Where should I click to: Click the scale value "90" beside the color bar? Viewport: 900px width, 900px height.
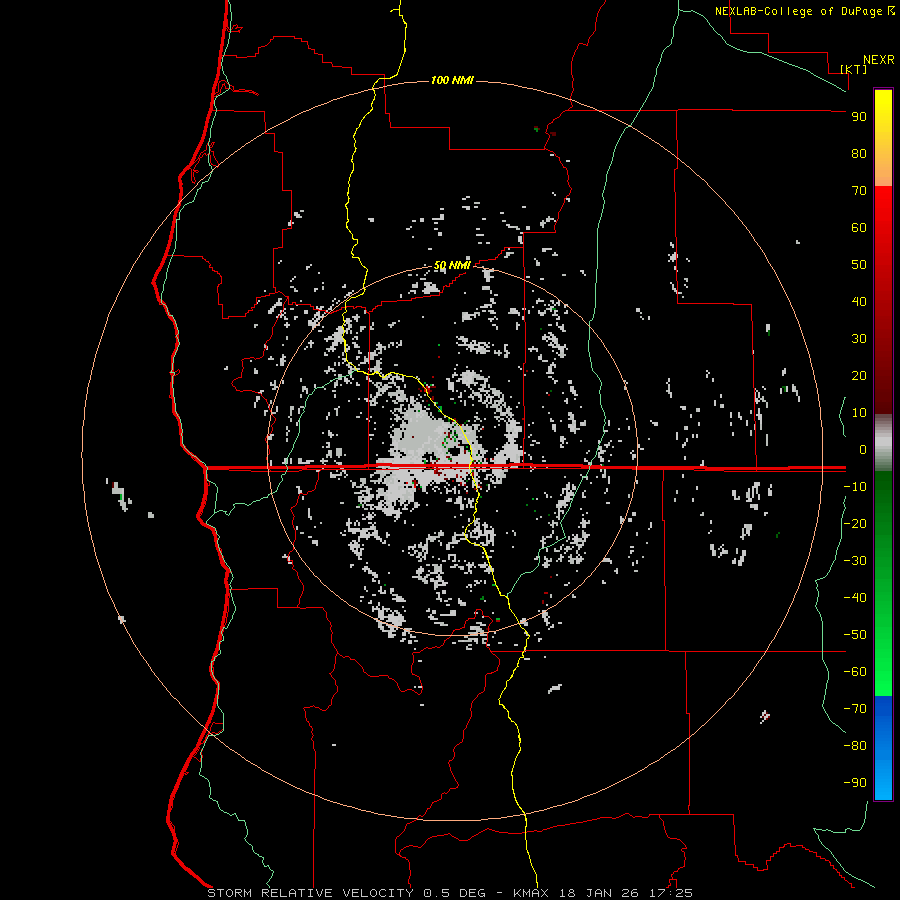pos(859,117)
